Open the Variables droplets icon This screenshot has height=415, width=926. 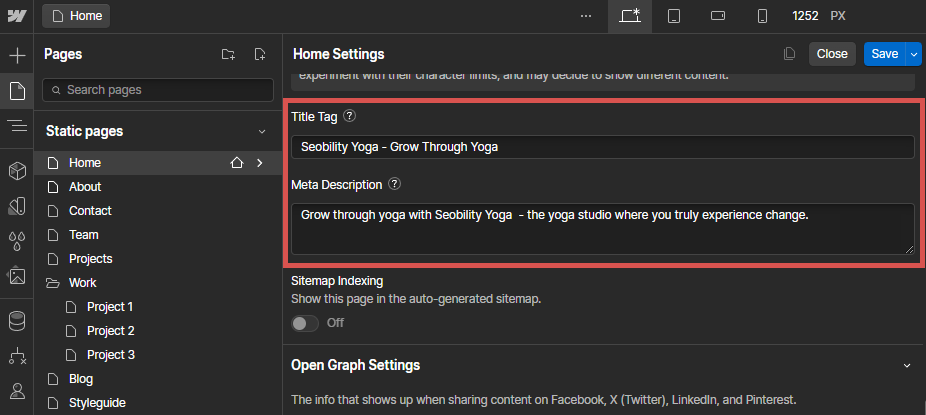click(x=17, y=240)
